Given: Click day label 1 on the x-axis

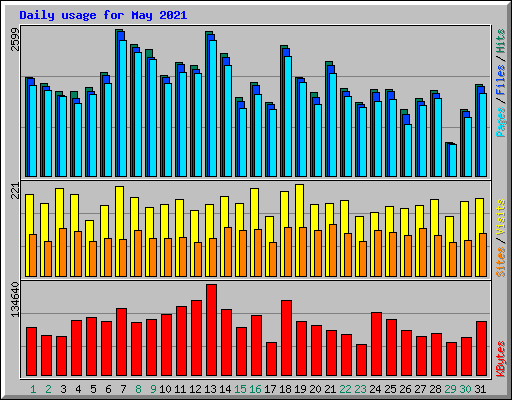Looking at the screenshot, I should 33,389.
